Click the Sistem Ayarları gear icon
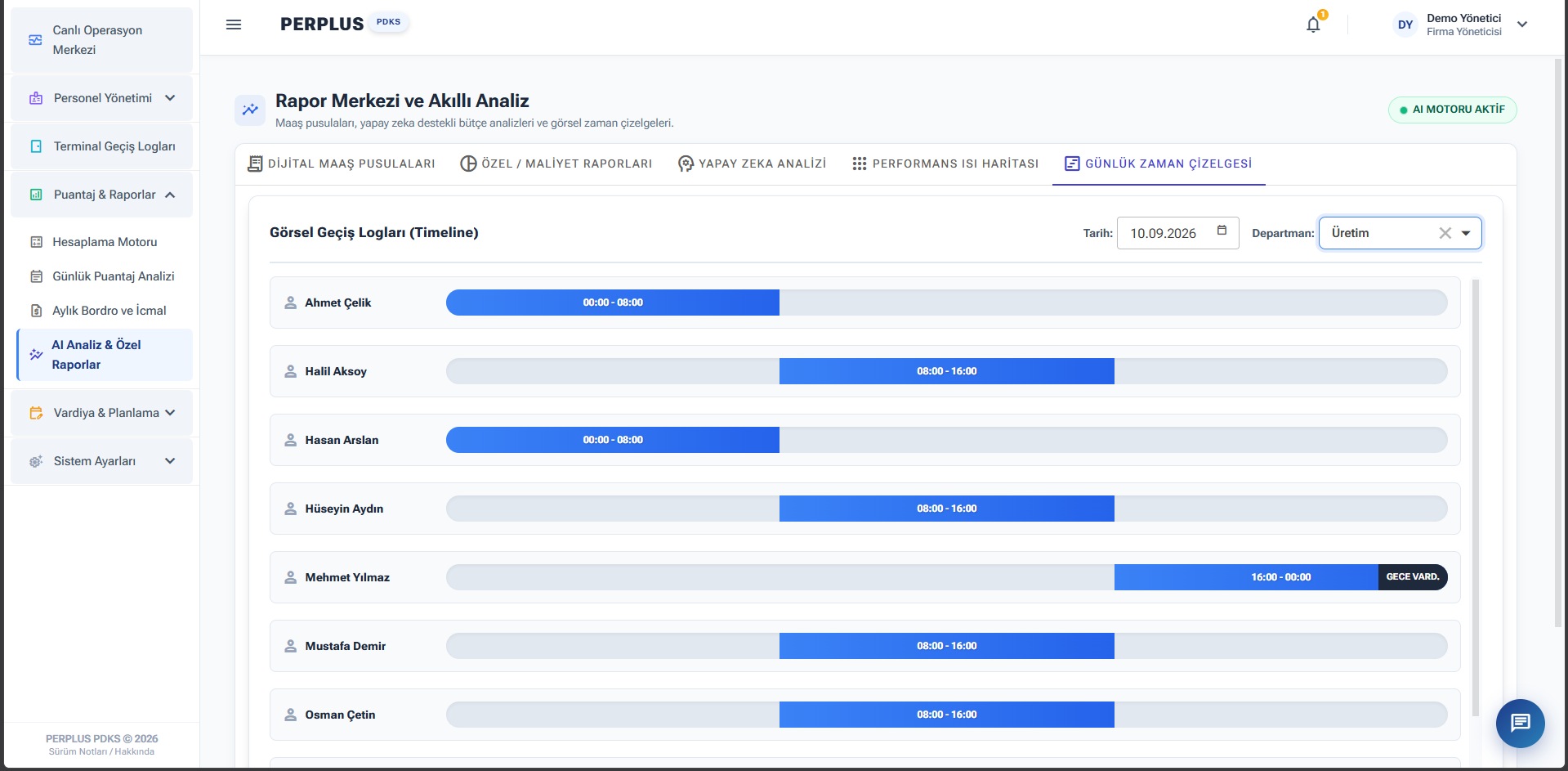The height and width of the screenshot is (771, 1568). point(36,461)
